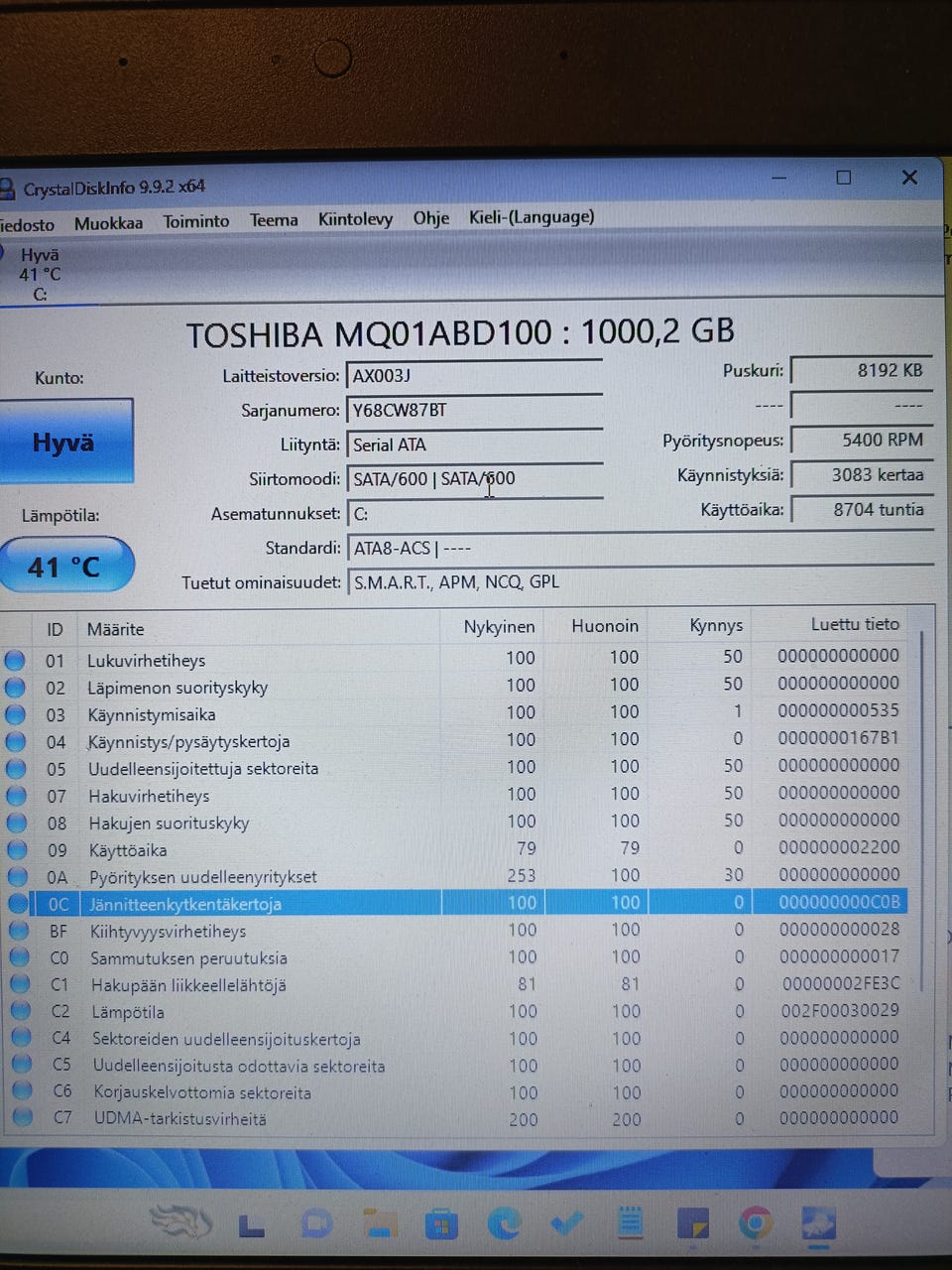Viewport: 952px width, 1270px height.
Task: Click the SATA/600 transfer mode field
Action: [x=474, y=479]
